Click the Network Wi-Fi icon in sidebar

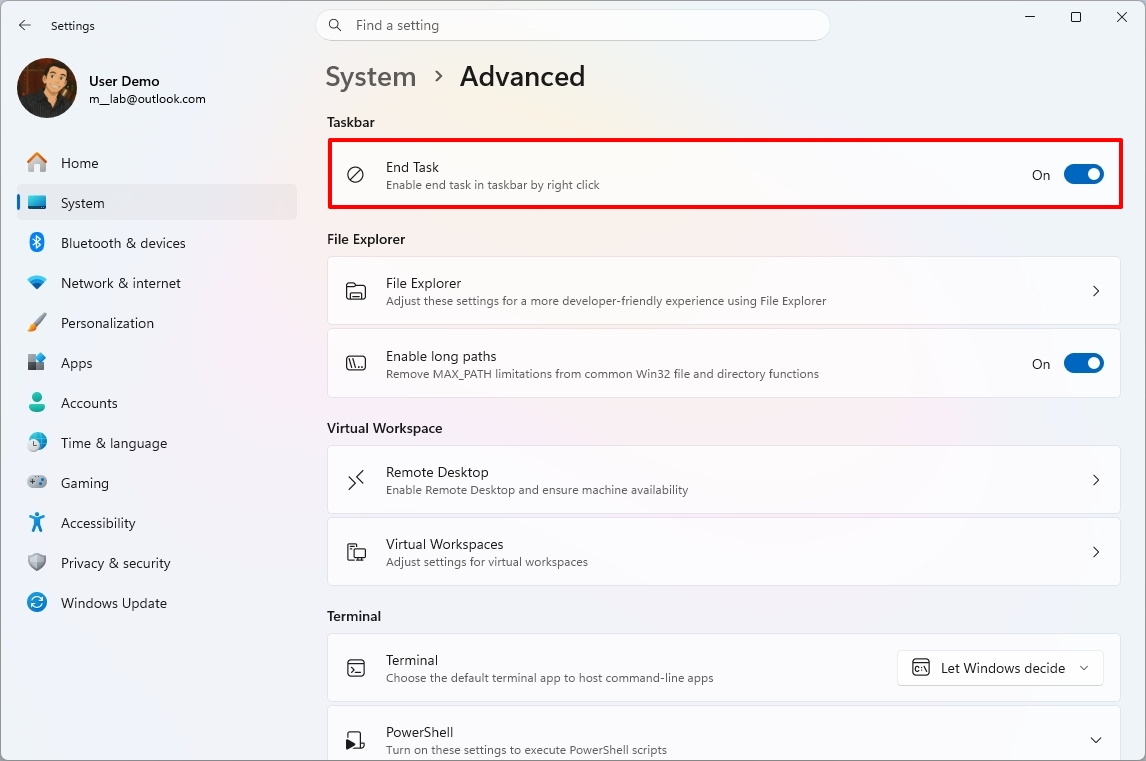37,282
